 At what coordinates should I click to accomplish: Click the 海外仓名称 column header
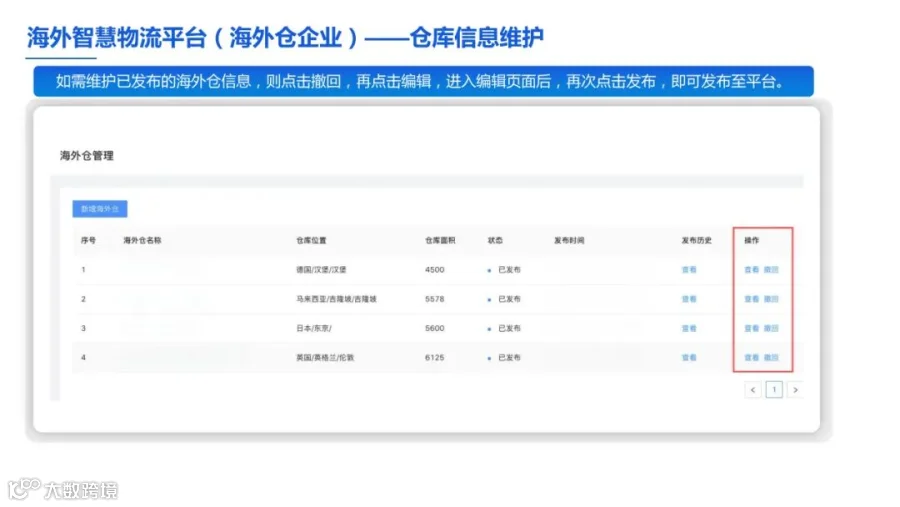click(x=142, y=240)
